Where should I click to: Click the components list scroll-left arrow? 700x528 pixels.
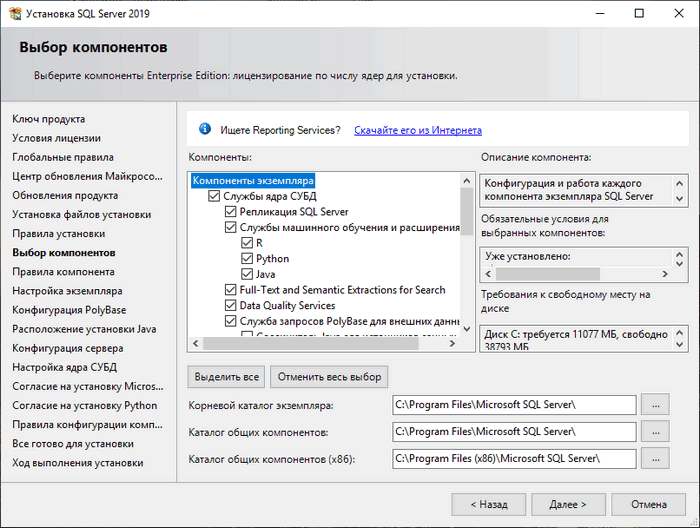coord(196,343)
